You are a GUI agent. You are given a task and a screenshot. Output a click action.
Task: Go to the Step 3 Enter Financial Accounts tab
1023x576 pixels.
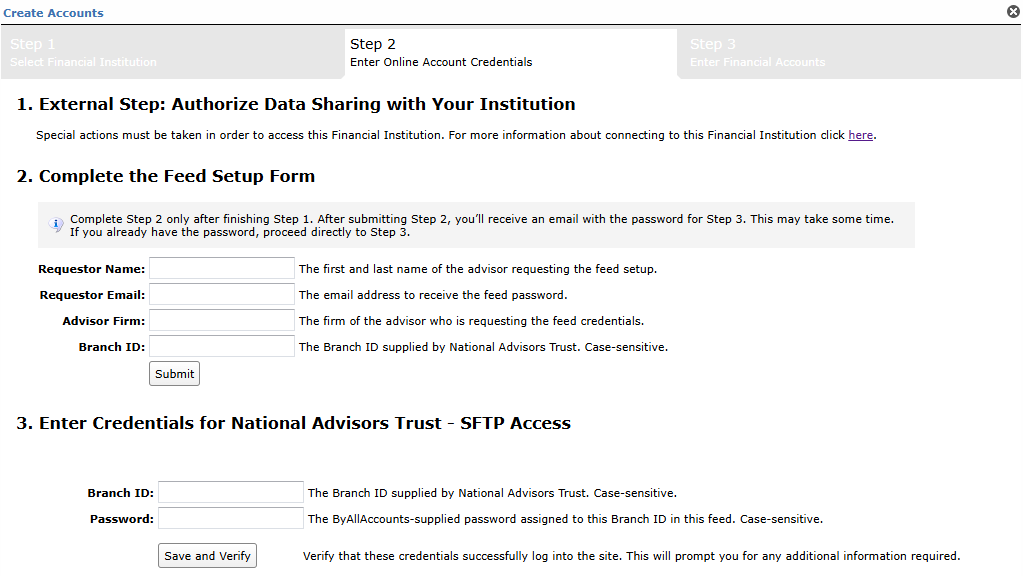click(849, 53)
